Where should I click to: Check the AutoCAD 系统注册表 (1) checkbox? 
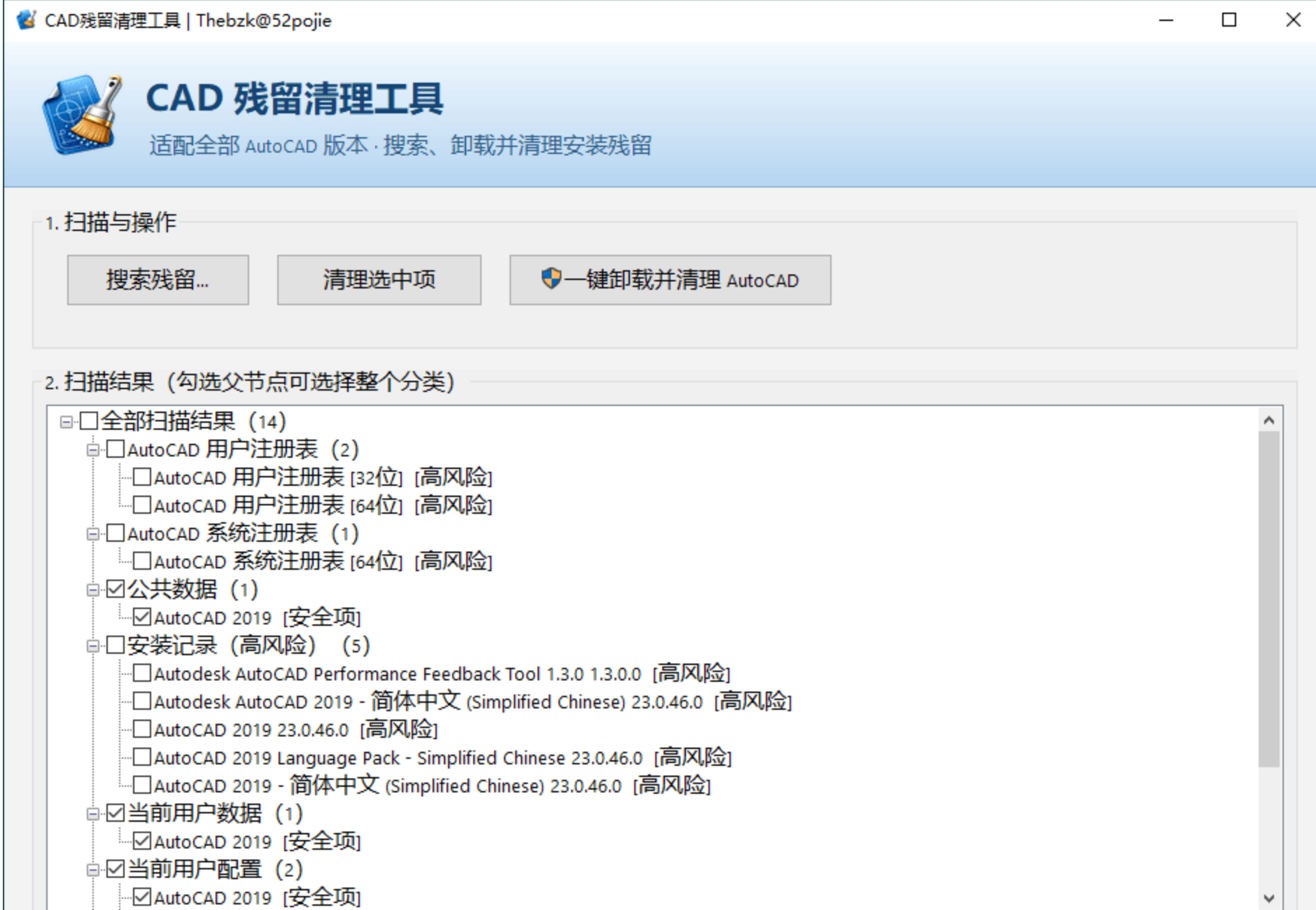(x=115, y=533)
